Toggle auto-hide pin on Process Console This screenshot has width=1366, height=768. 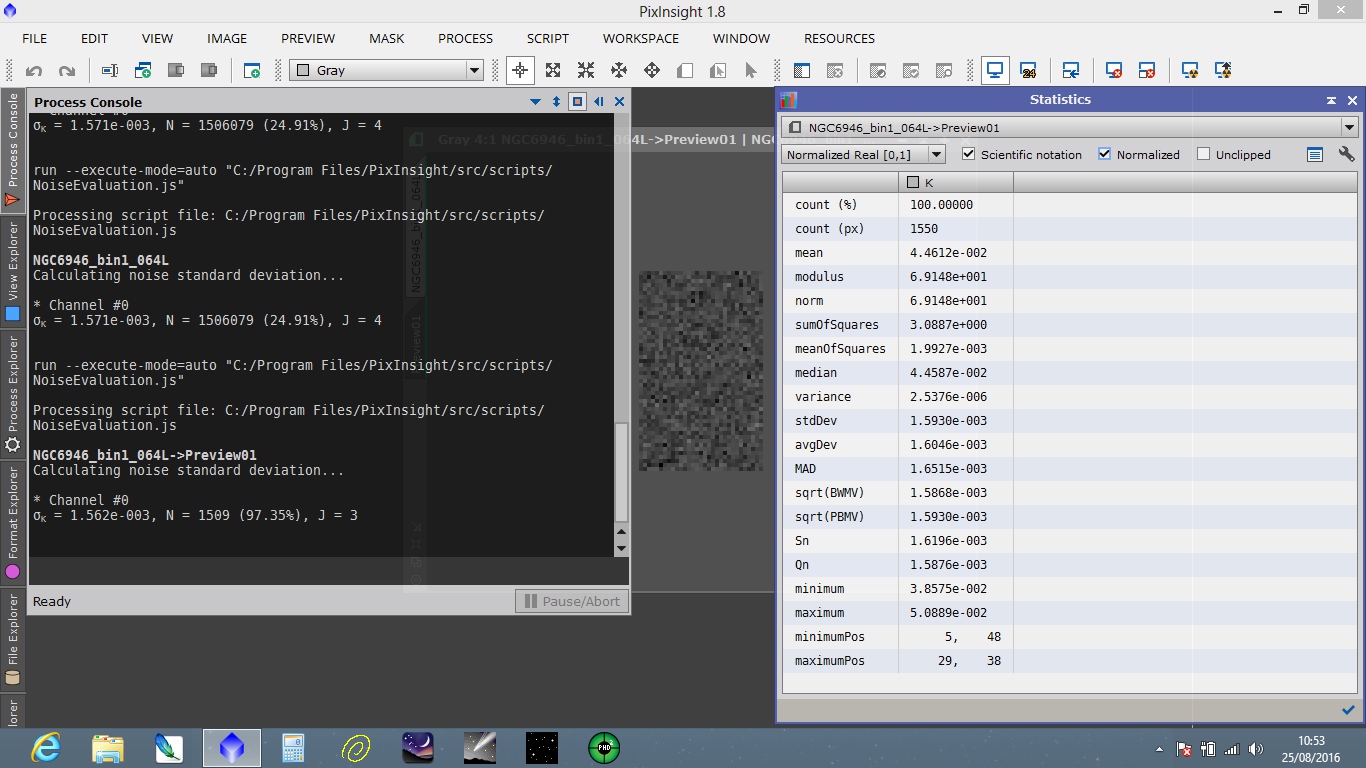tap(577, 101)
